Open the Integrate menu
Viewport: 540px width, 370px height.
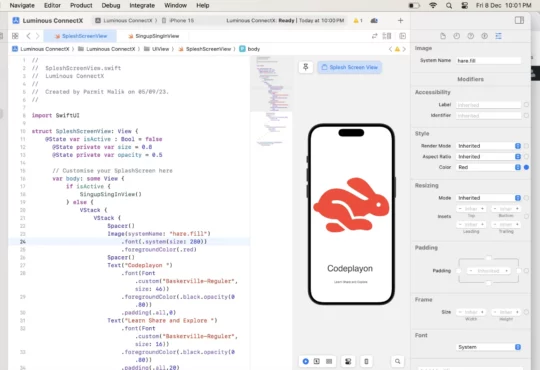[142, 6]
